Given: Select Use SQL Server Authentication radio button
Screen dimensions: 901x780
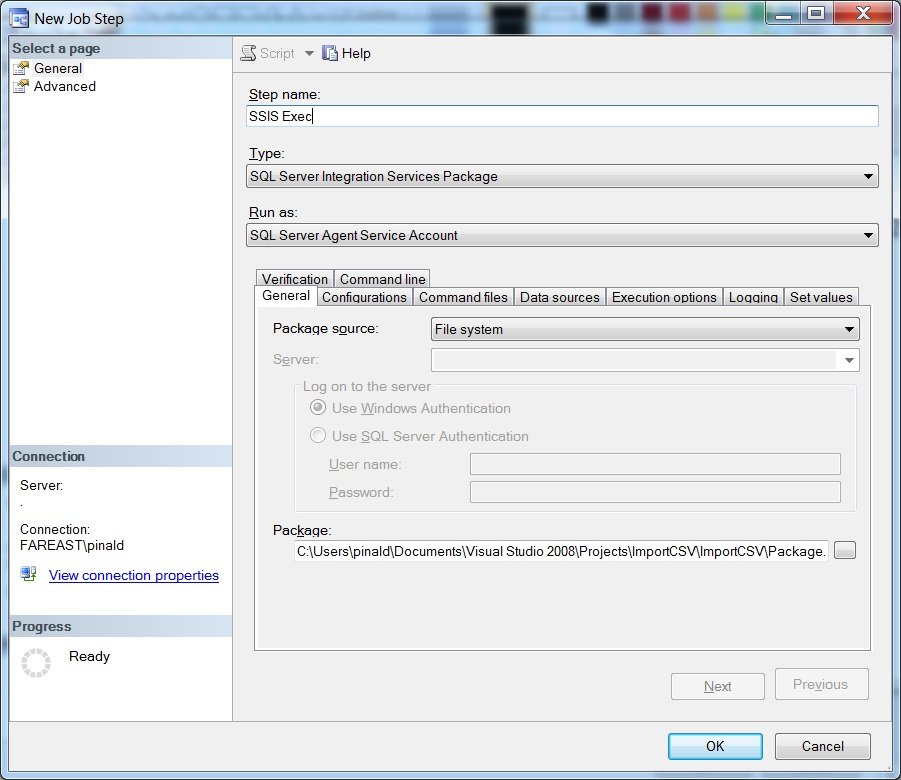Looking at the screenshot, I should 318,435.
